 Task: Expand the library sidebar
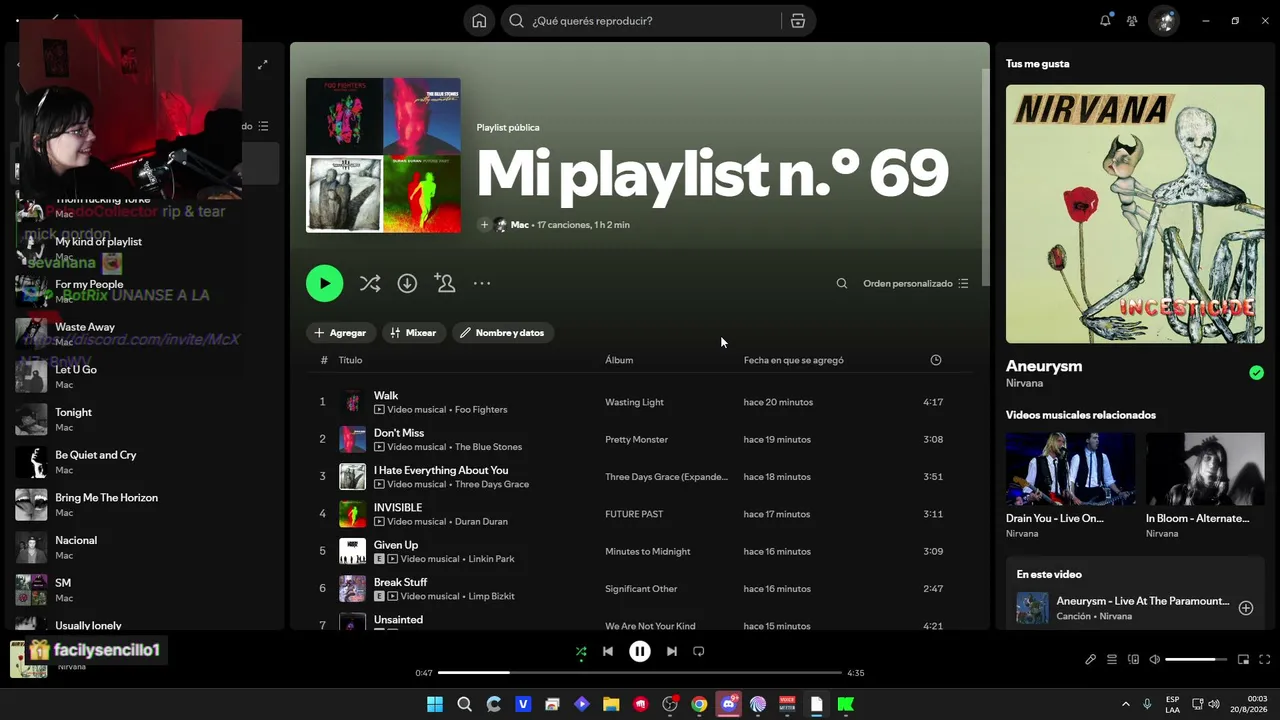click(x=263, y=65)
